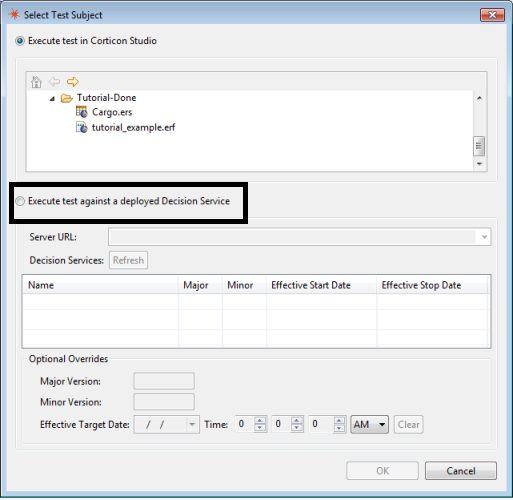Increase the minutes time spinner
This screenshot has width=513, height=500.
click(x=297, y=421)
